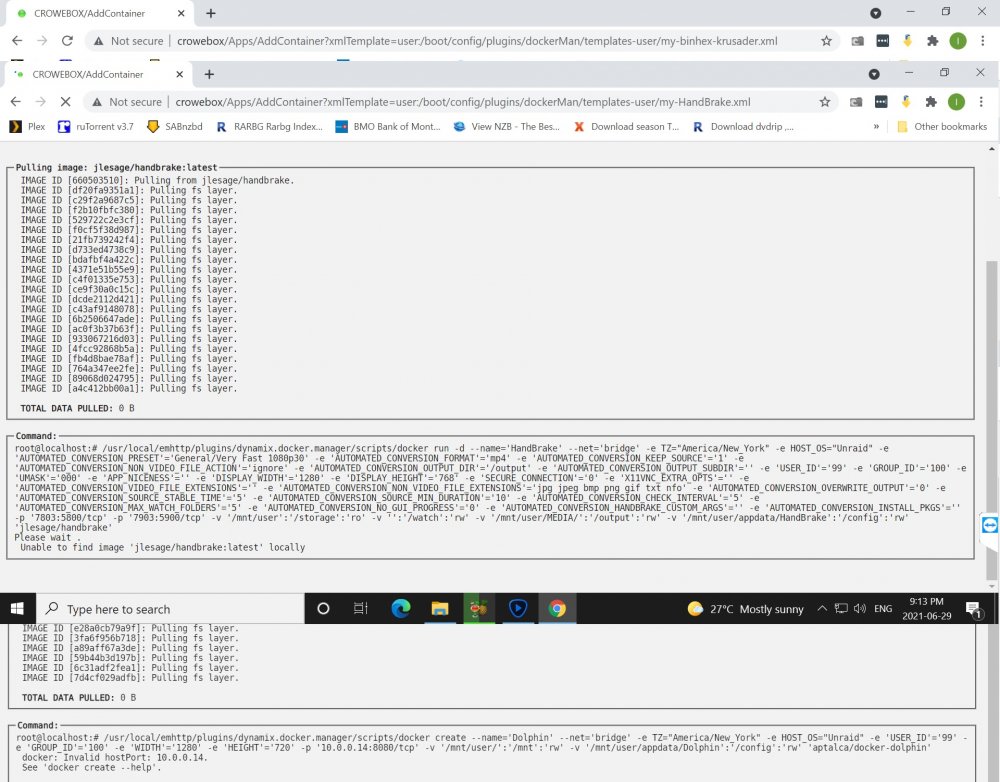This screenshot has width=1000, height=782.
Task: Open new tab in HandBrake window
Action: click(x=209, y=75)
